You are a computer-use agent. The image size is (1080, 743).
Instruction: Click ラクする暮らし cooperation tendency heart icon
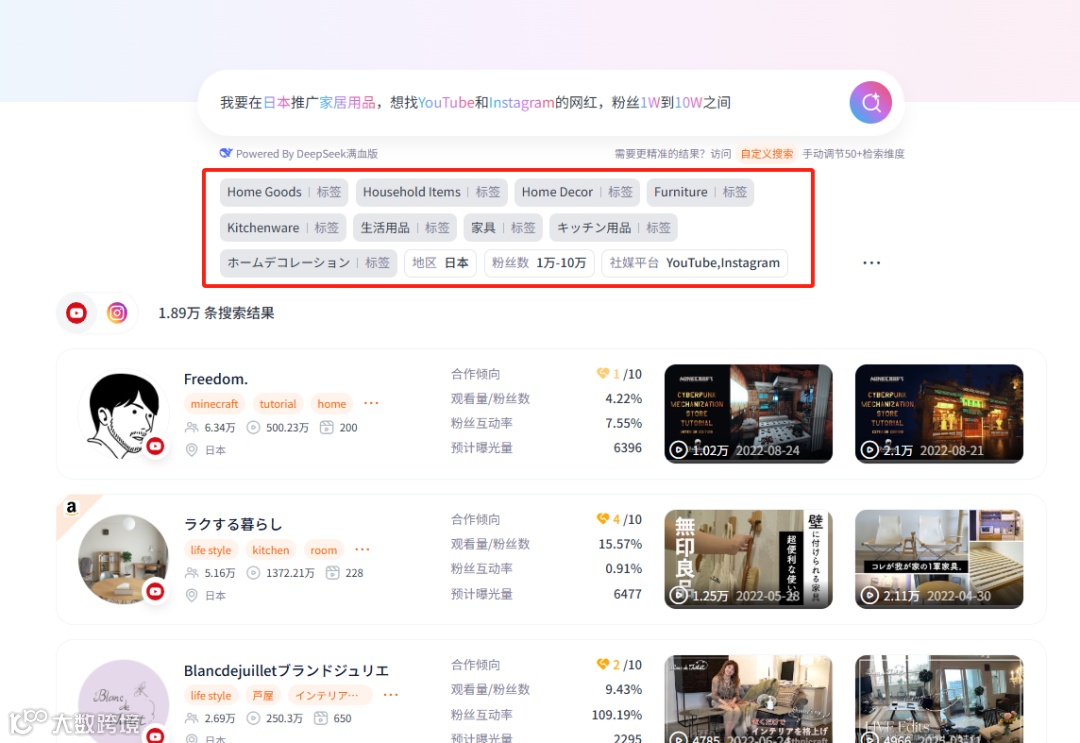point(603,519)
